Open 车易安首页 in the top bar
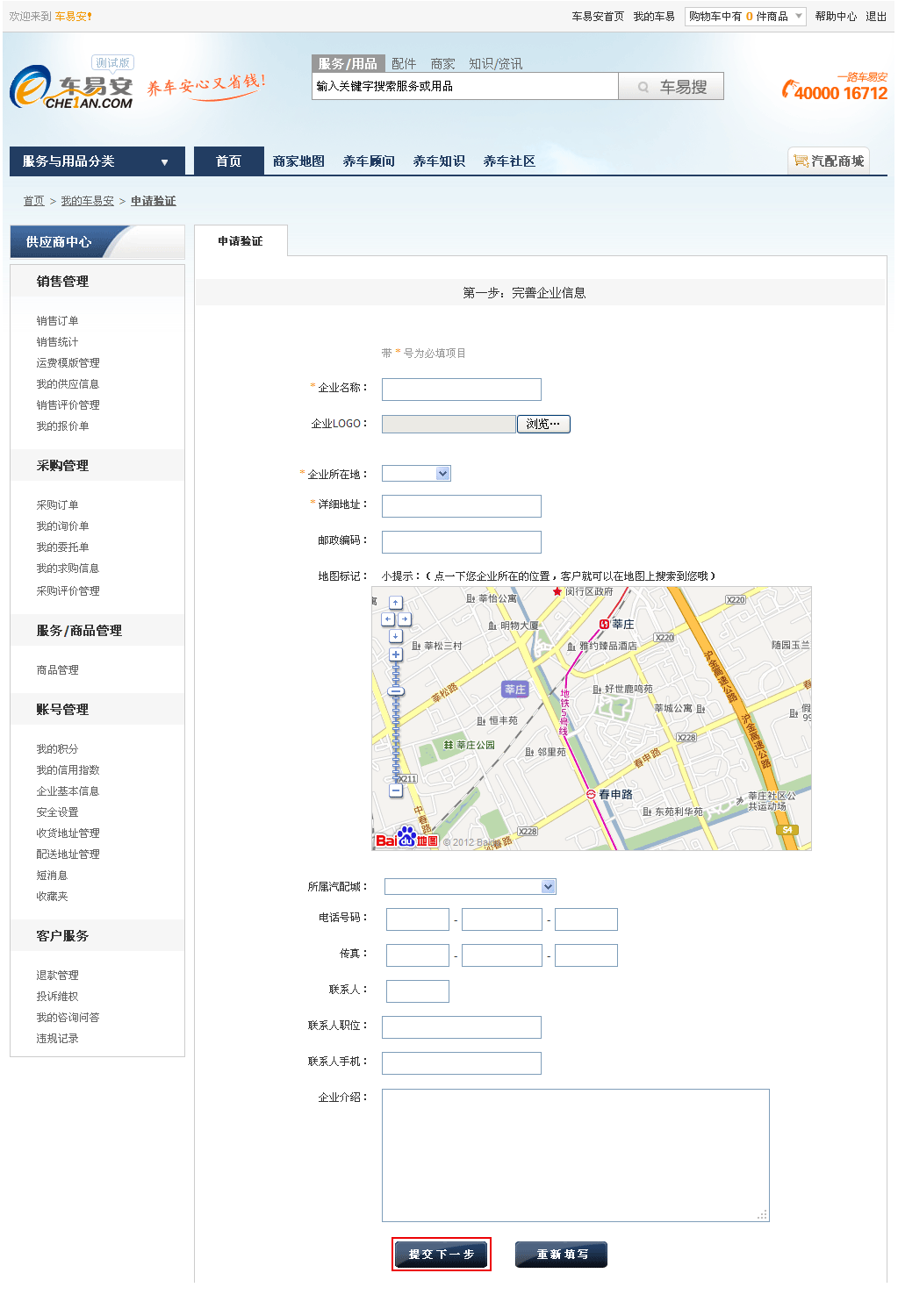The image size is (898, 1316). click(x=598, y=17)
